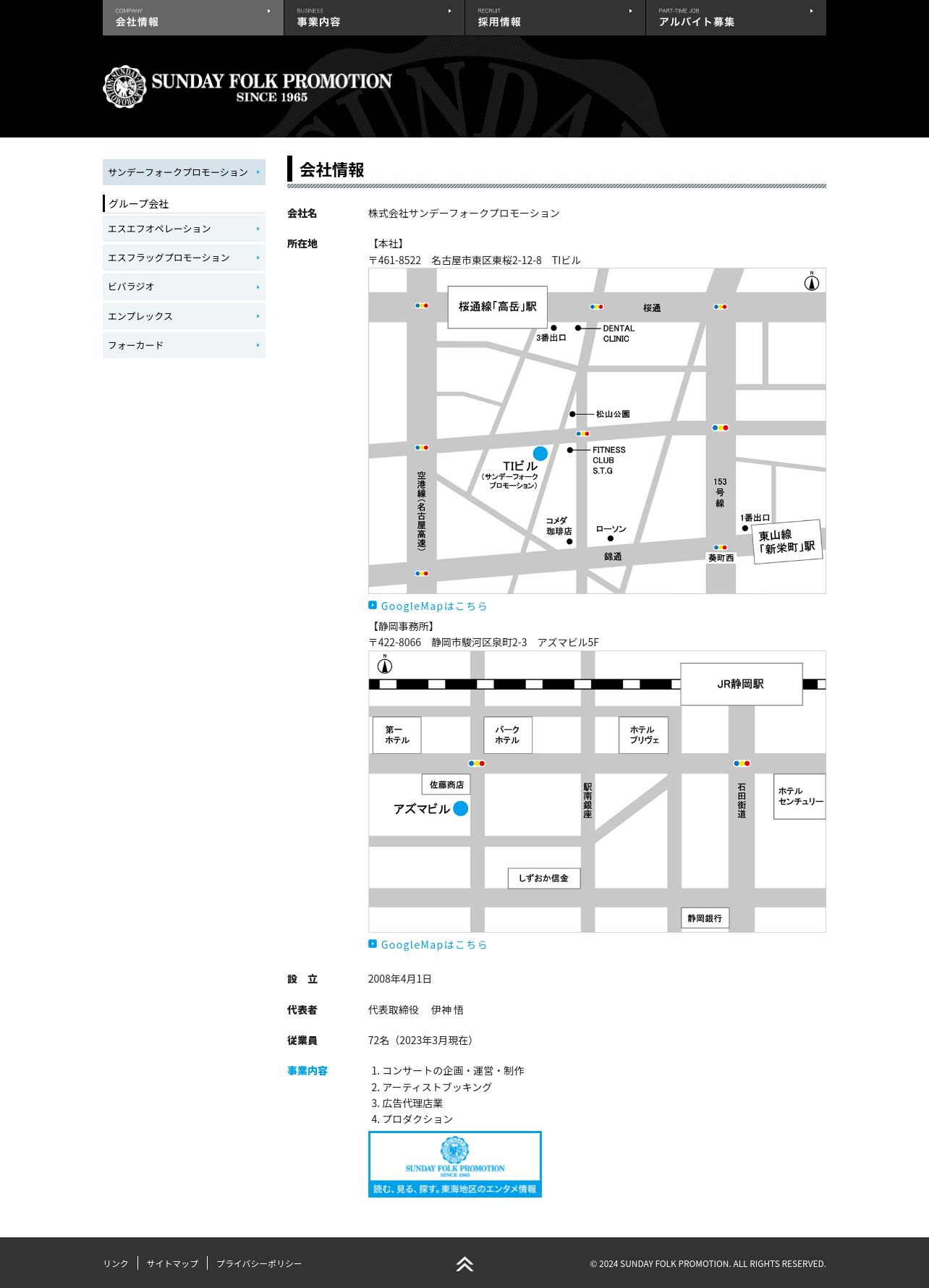Click the address 〒461-8522 名古屋市東区東桜2-12-8
Image resolution: width=929 pixels, height=1288 pixels.
pos(455,260)
